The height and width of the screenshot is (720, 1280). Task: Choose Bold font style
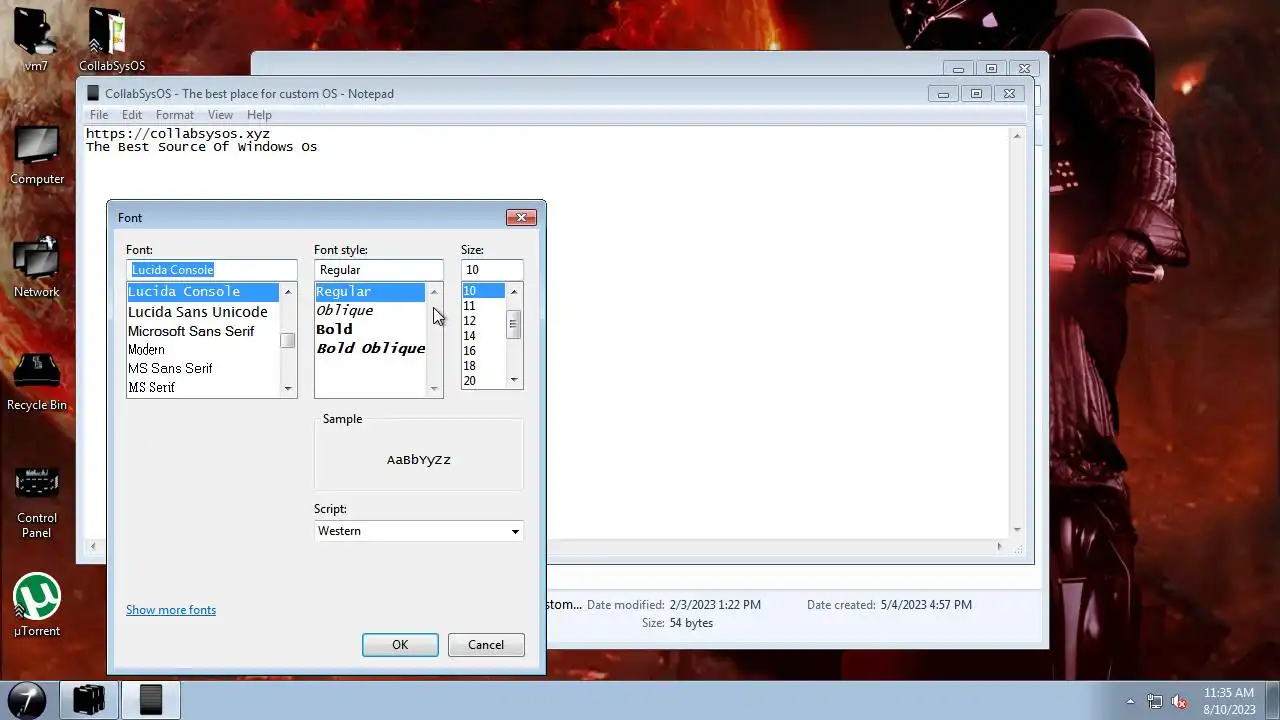tap(370, 330)
